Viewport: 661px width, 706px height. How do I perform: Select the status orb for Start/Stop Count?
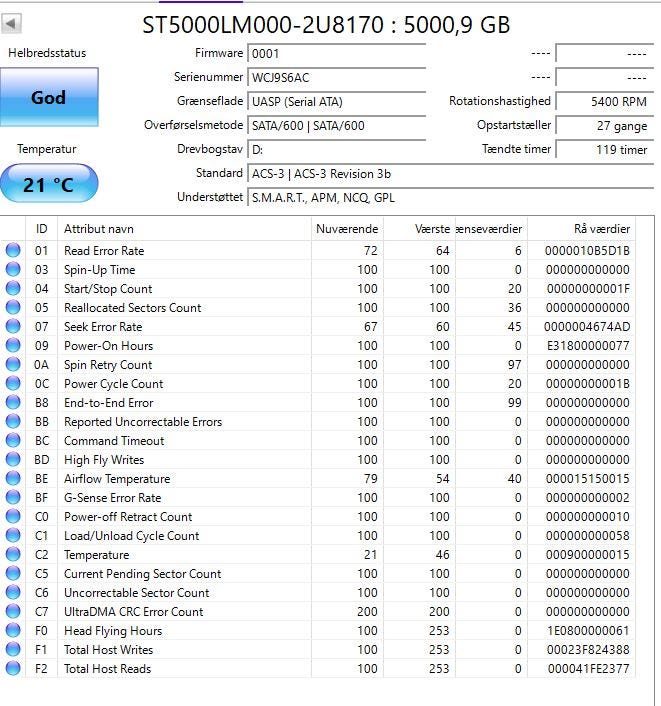pyautogui.click(x=13, y=288)
